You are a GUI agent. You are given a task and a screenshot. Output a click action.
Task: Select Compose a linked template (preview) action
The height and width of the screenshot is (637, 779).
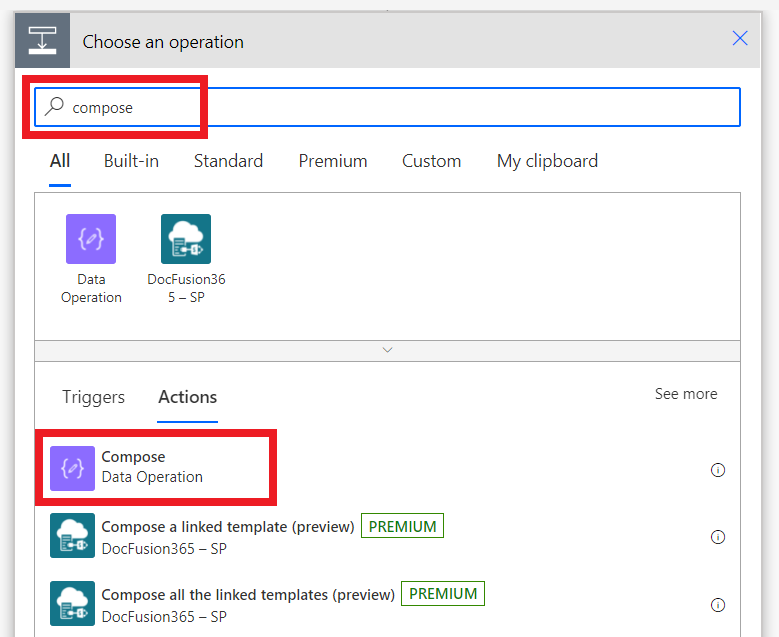coord(387,537)
